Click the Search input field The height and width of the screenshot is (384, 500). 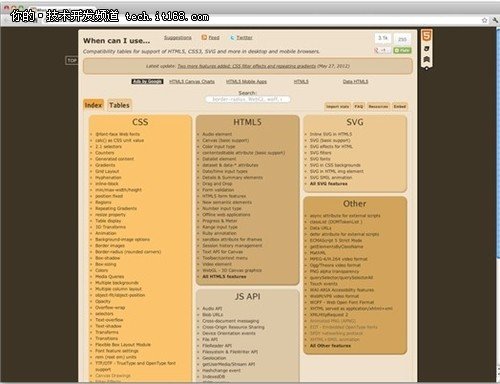pyautogui.click(x=247, y=99)
